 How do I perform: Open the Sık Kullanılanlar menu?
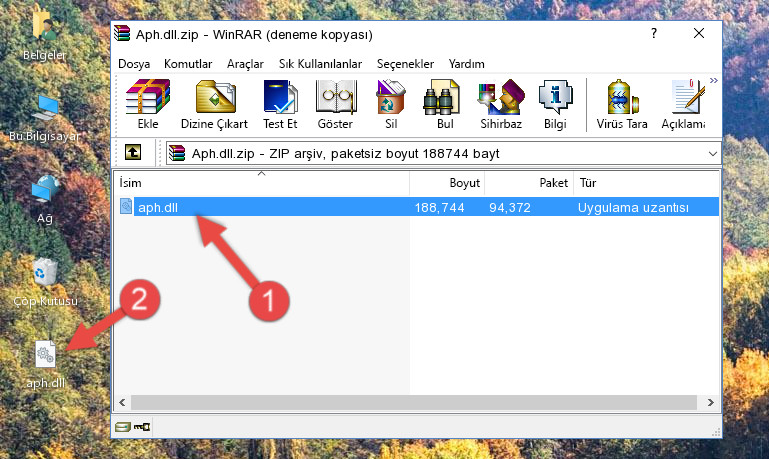pyautogui.click(x=320, y=64)
